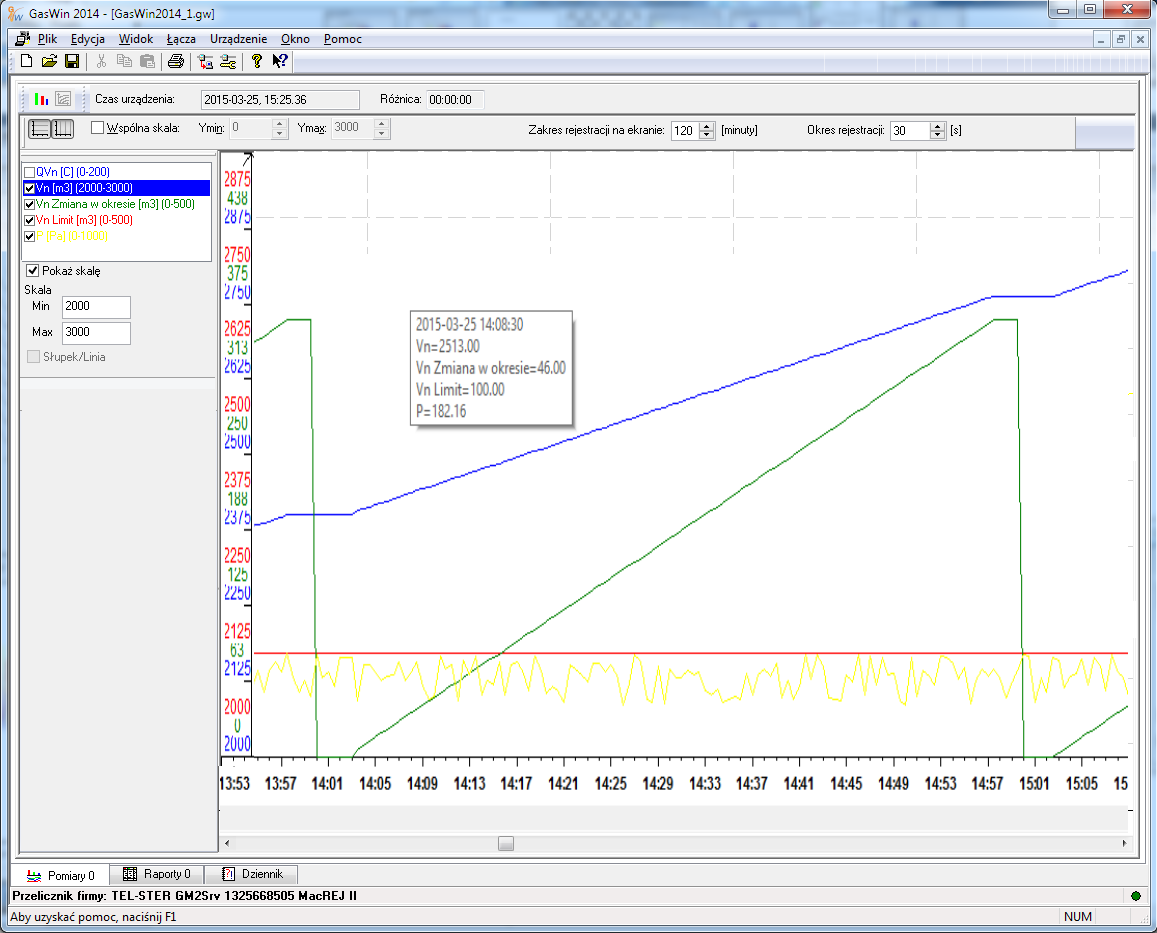Decrease Ymin with the down arrow
The width and height of the screenshot is (1157, 933).
[280, 134]
